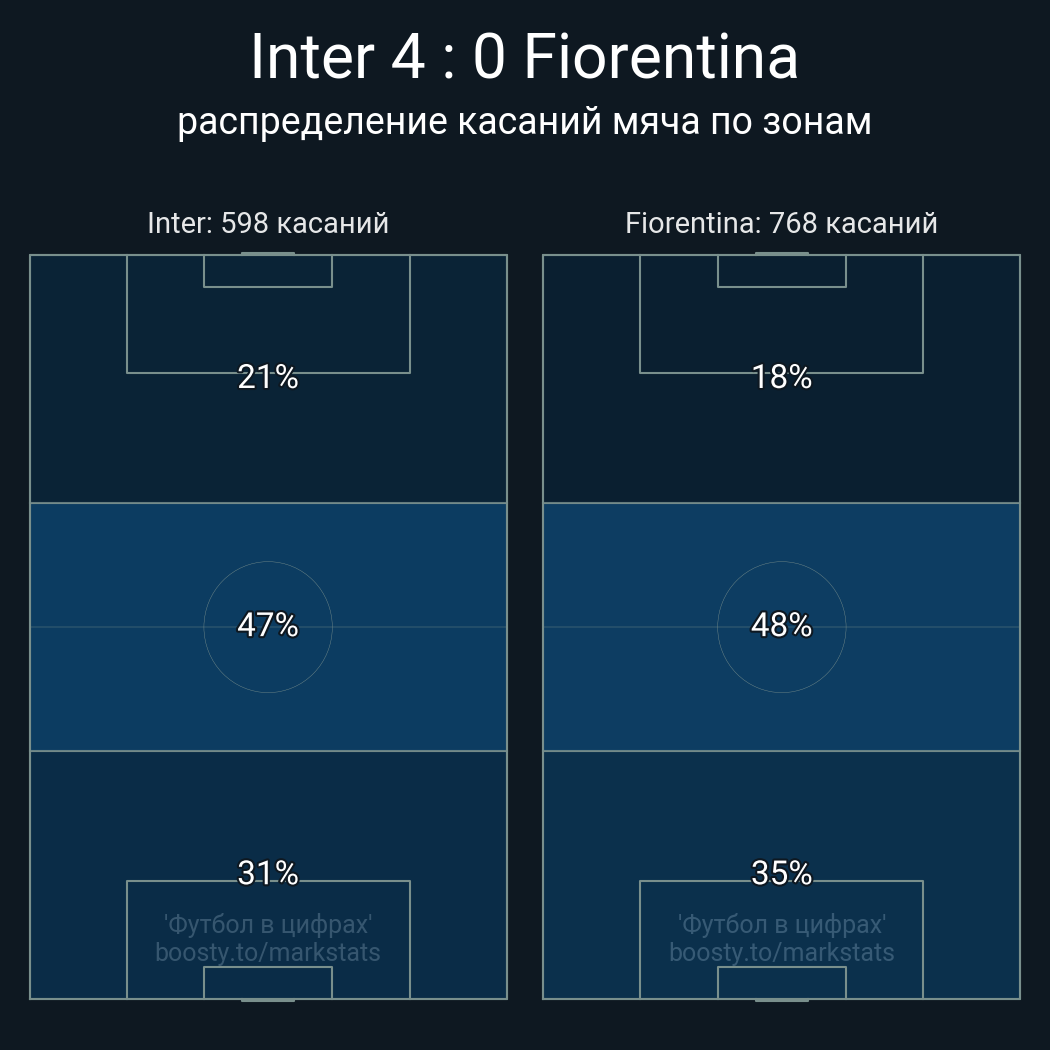
Task: Click the top goal box on Fiorentina pitch
Action: [781, 271]
